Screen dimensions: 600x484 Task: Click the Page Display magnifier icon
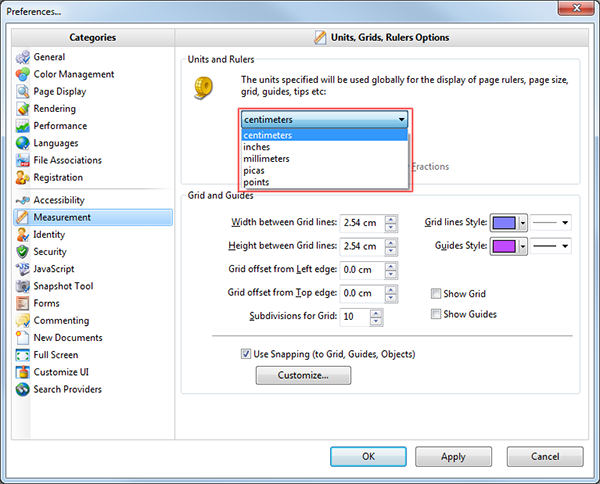[x=23, y=91]
